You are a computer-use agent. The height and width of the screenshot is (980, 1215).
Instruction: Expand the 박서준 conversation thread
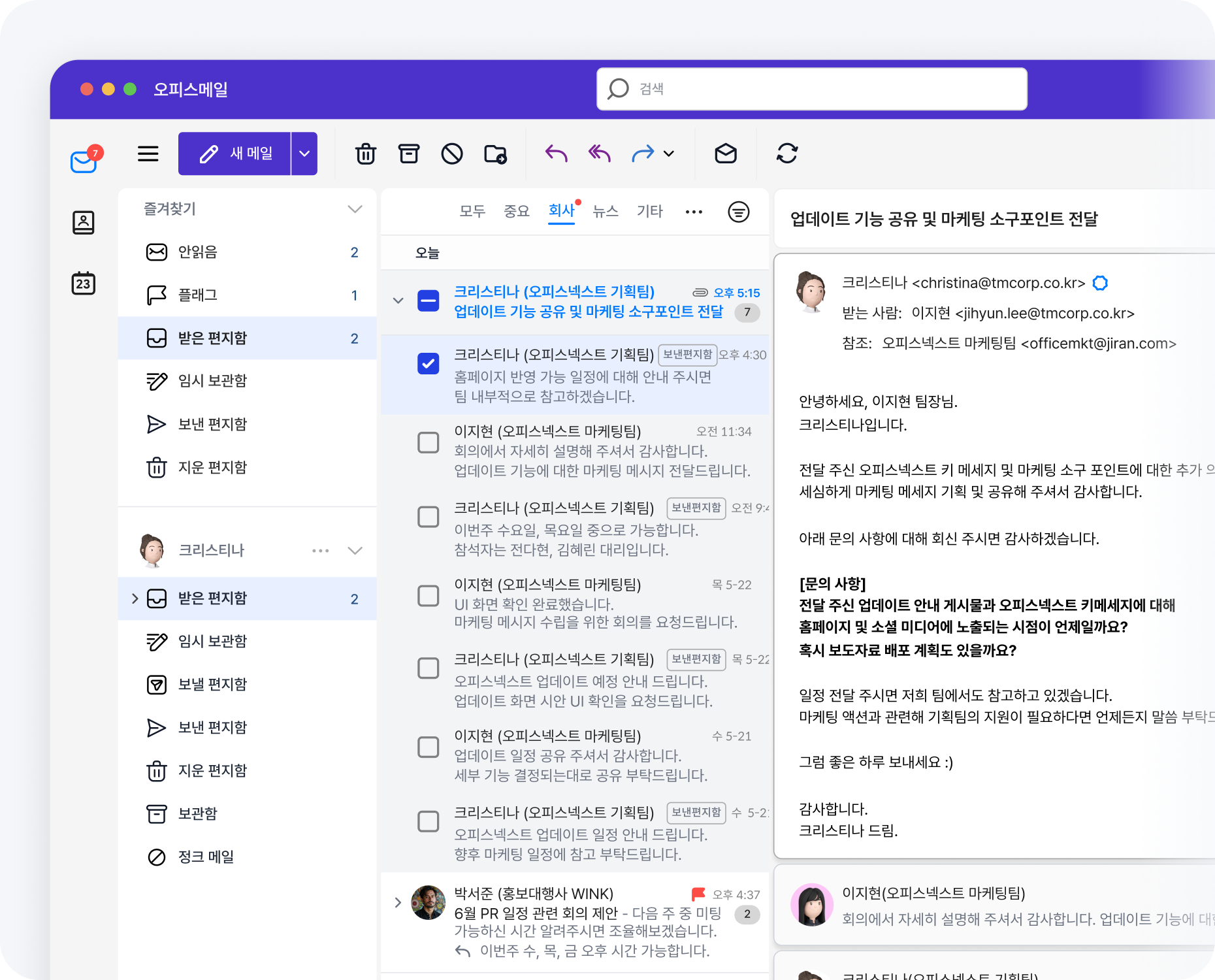(398, 903)
